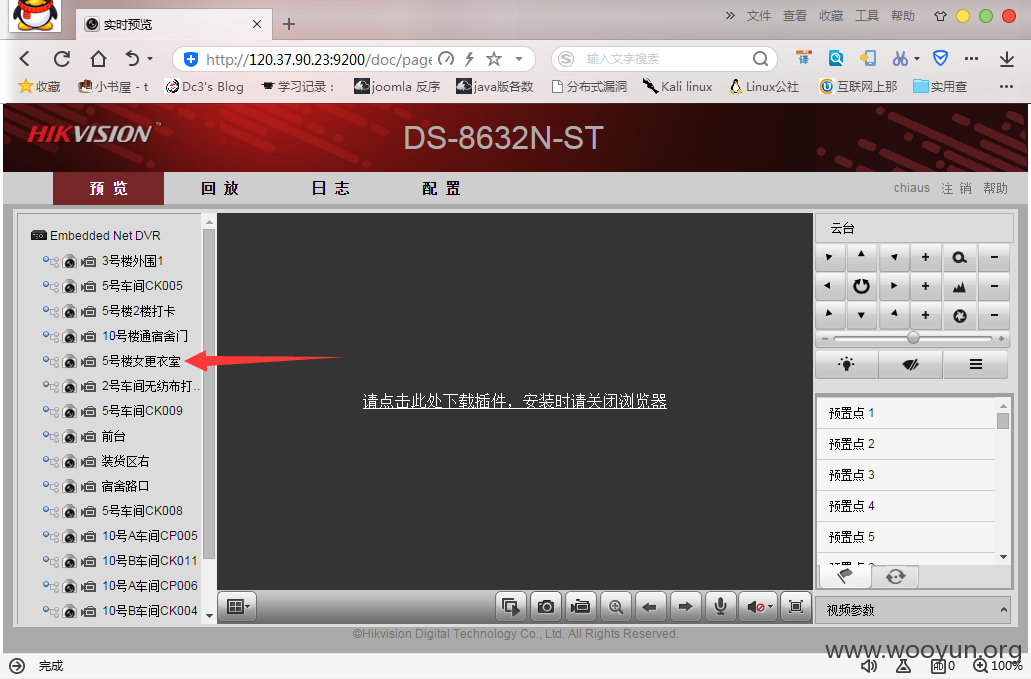This screenshot has width=1031, height=679.
Task: Click the start all preview icon
Action: coord(510,606)
